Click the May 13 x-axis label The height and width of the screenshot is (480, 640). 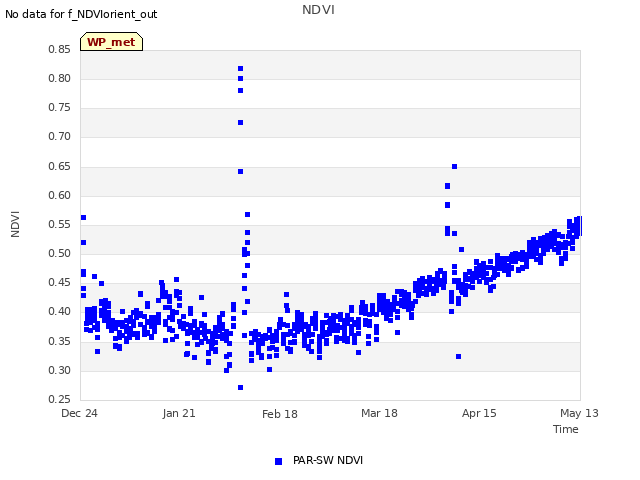point(579,413)
